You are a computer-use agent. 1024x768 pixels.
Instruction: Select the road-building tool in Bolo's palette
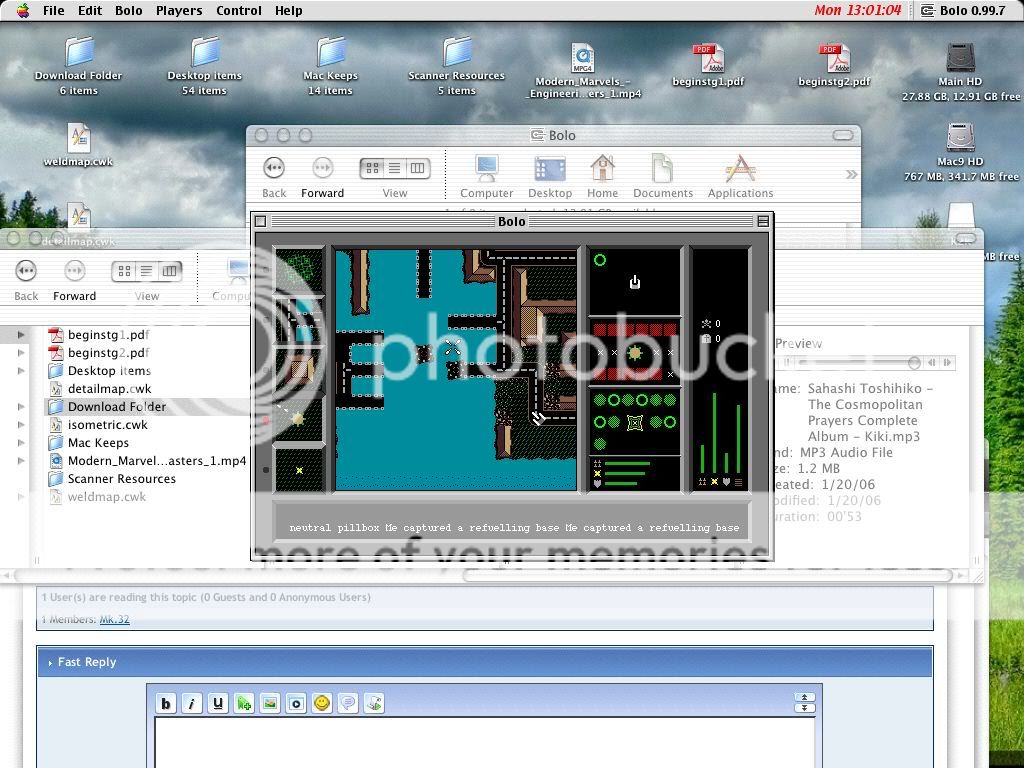(299, 320)
